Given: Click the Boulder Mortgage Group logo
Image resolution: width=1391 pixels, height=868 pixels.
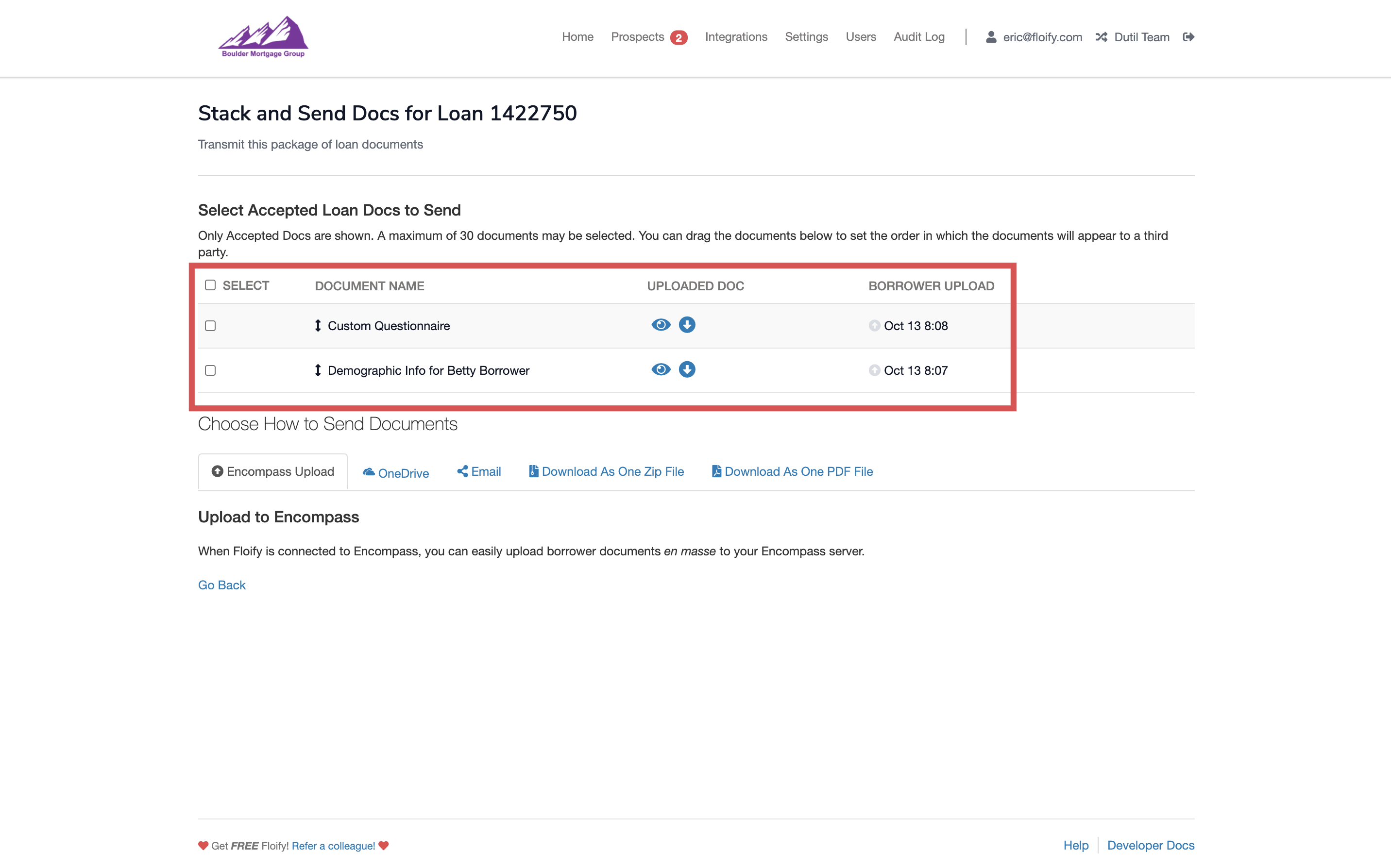Looking at the screenshot, I should point(264,37).
